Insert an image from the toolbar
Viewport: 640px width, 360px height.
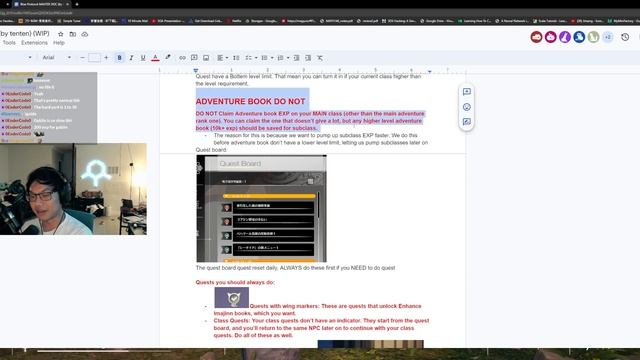[x=206, y=58]
